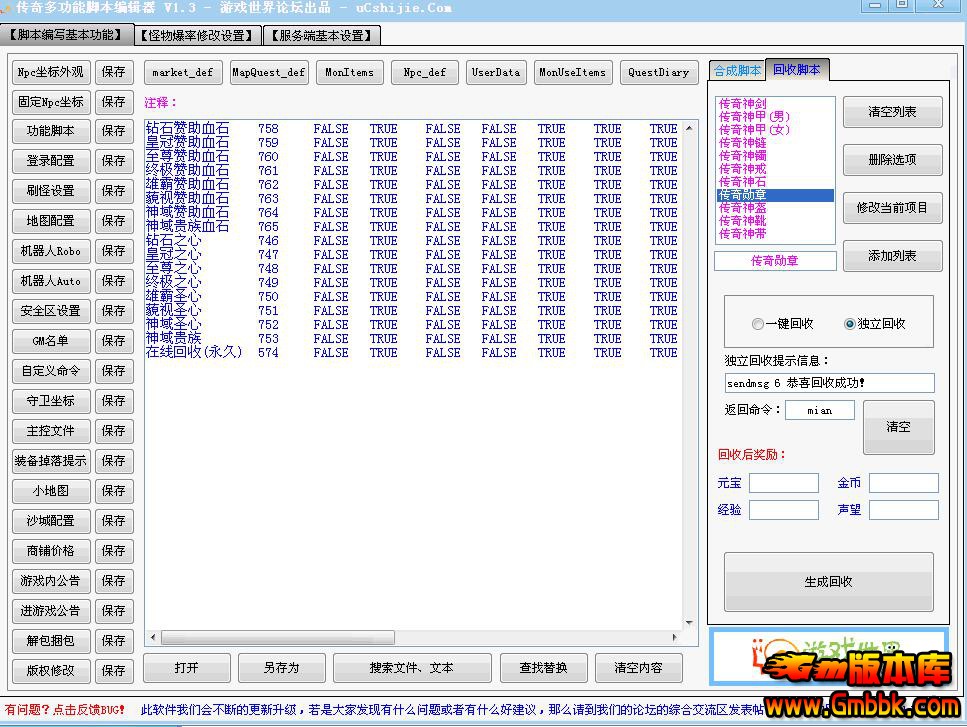Click the 清空列表 button
The height and width of the screenshot is (727, 967).
(892, 112)
